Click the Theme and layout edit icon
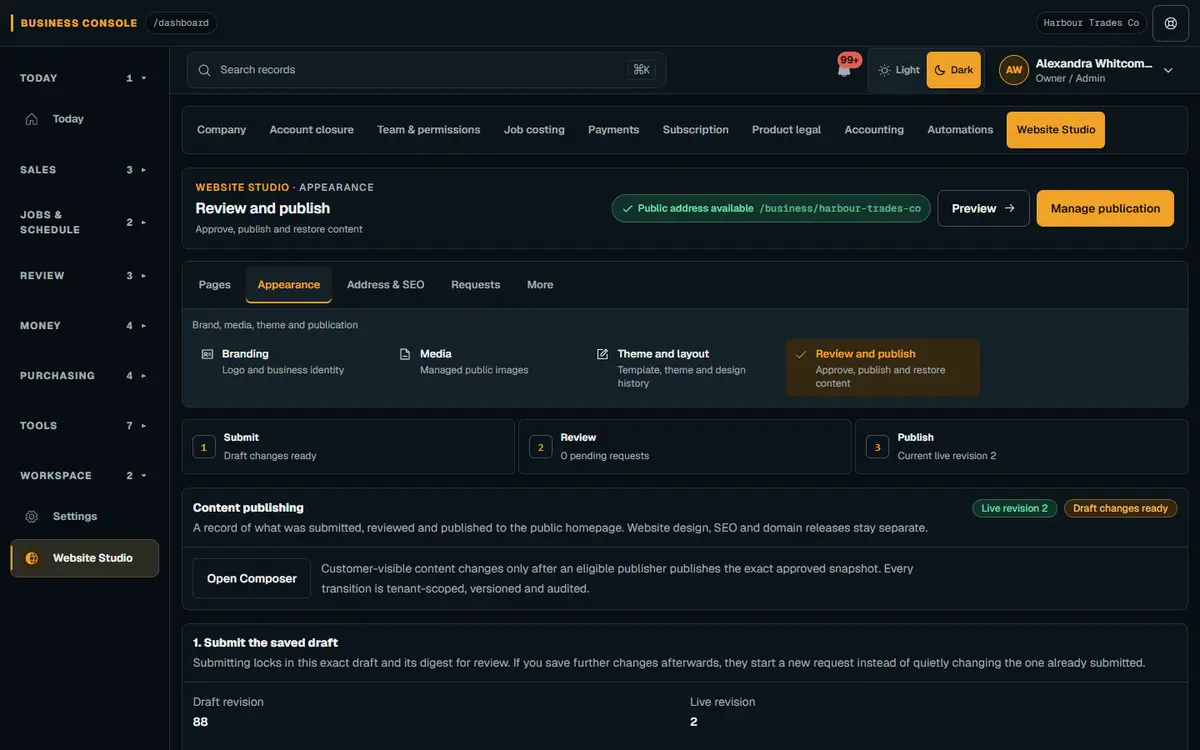1200x750 pixels. (603, 354)
